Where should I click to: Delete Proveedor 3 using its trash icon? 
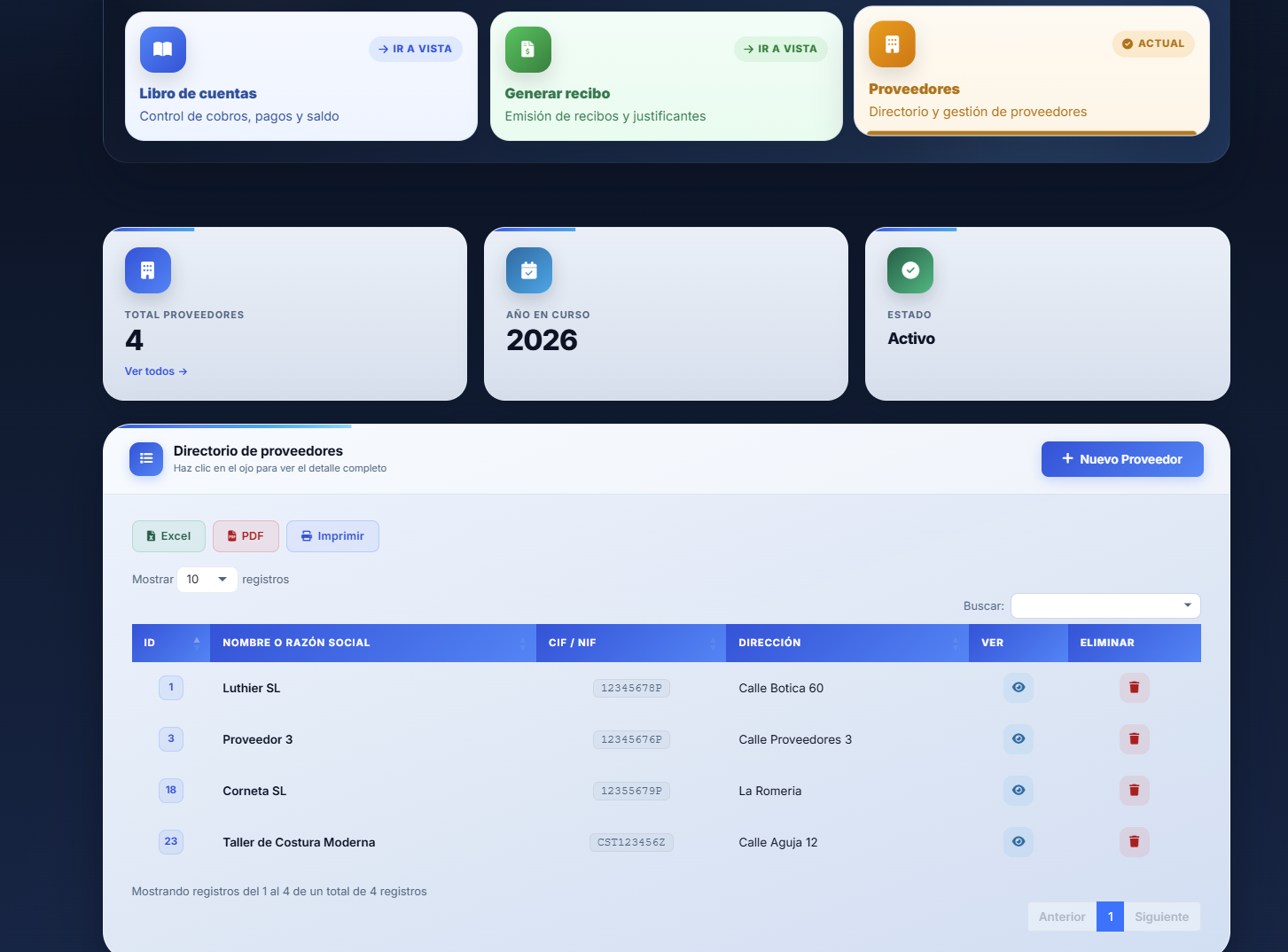1135,739
